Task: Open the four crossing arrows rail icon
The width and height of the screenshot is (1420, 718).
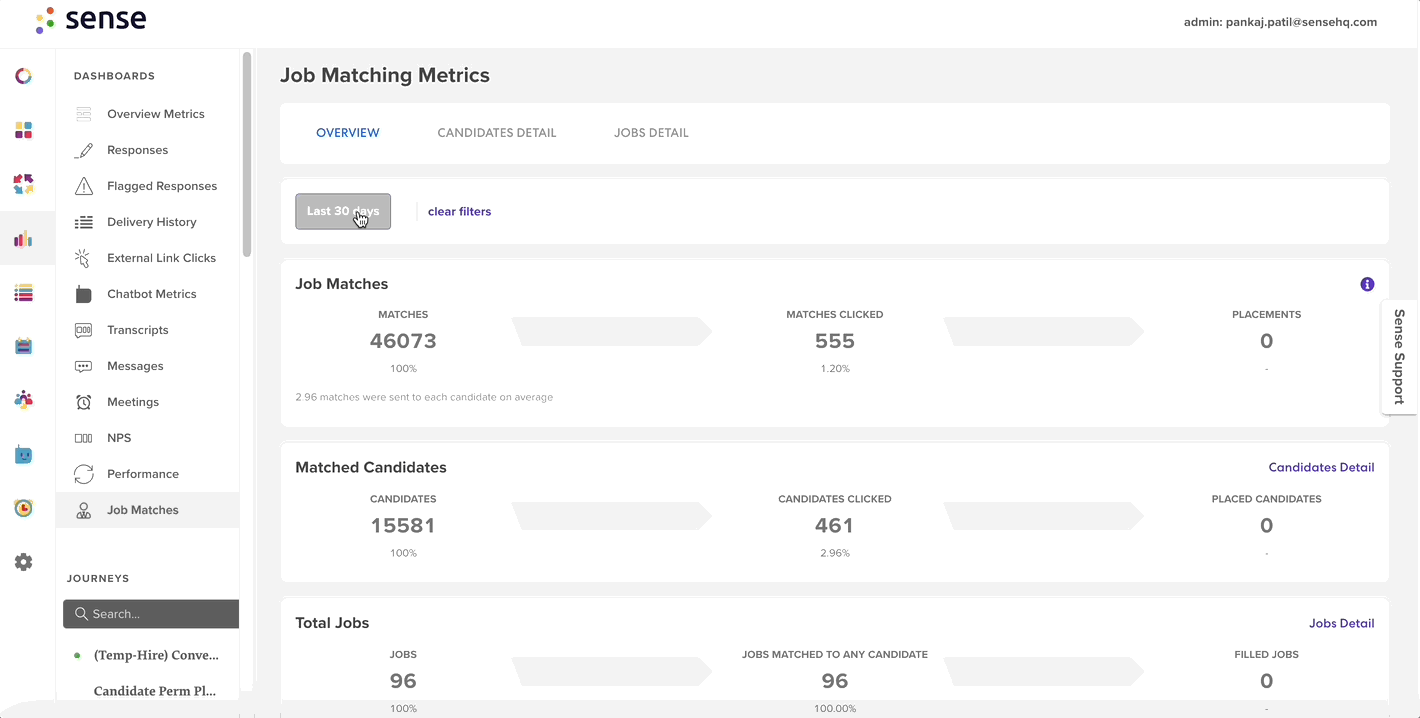Action: pyautogui.click(x=24, y=184)
